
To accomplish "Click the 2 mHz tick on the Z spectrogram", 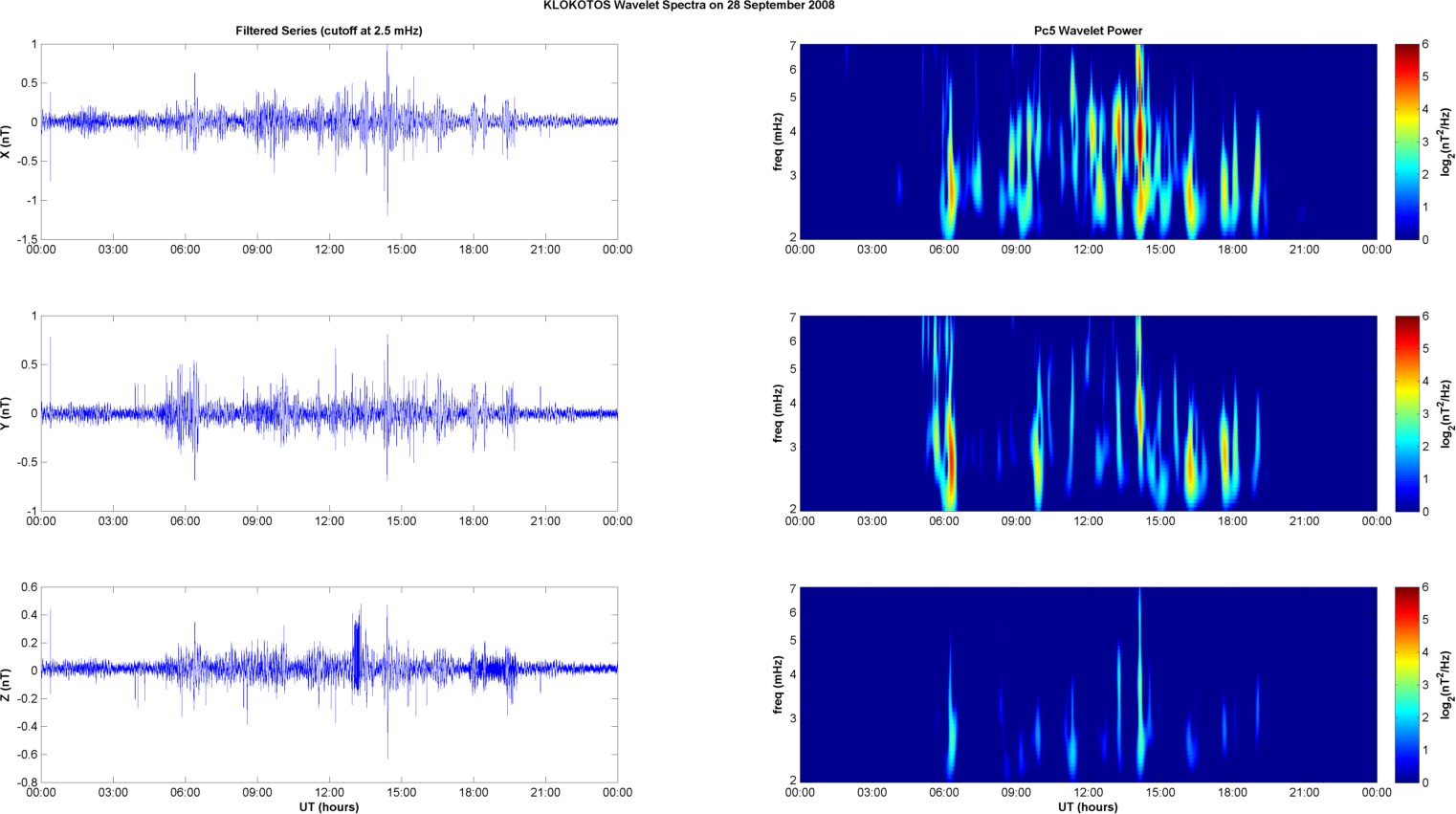I will (x=793, y=781).
